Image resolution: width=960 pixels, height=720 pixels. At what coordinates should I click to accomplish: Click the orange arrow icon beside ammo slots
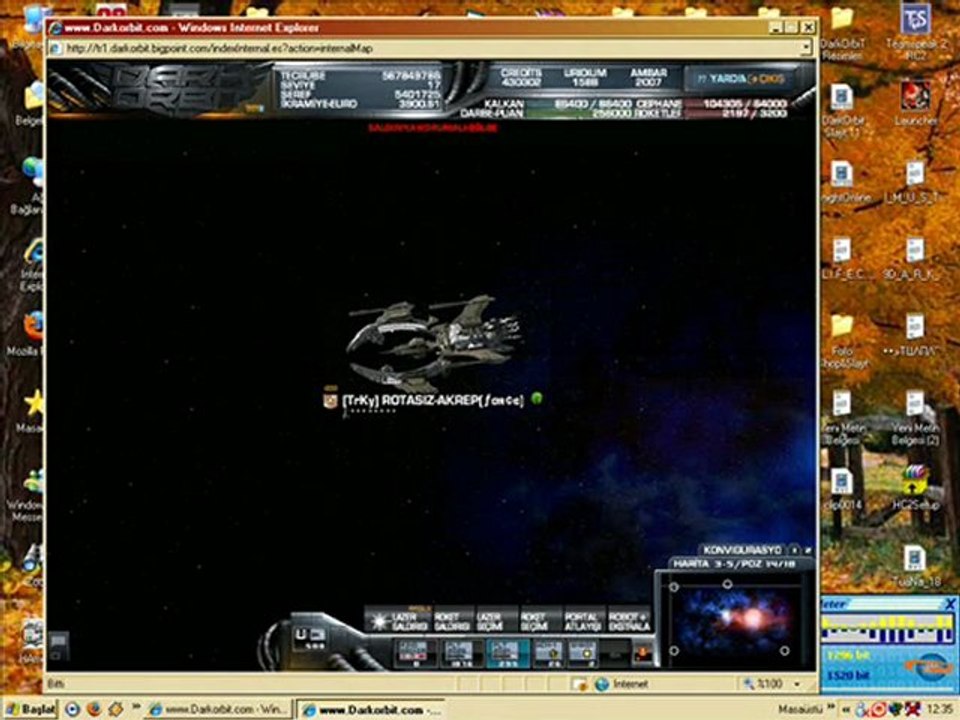click(642, 654)
